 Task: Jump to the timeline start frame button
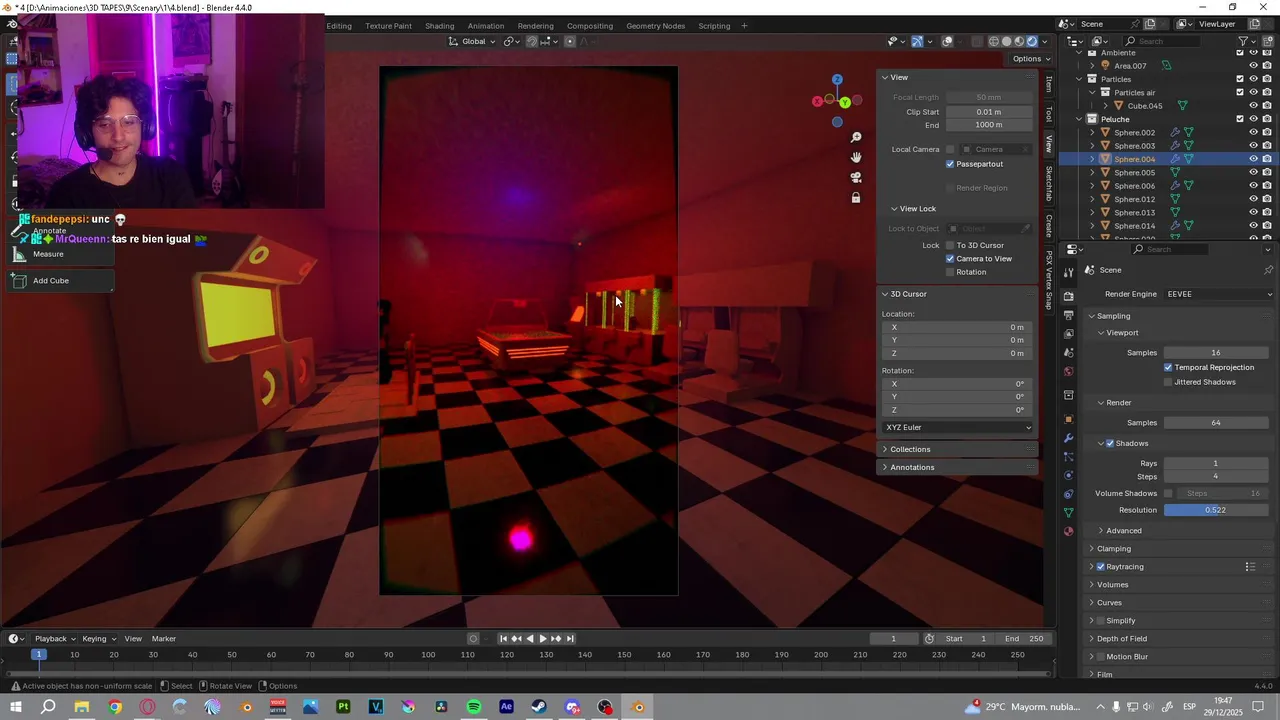click(503, 639)
